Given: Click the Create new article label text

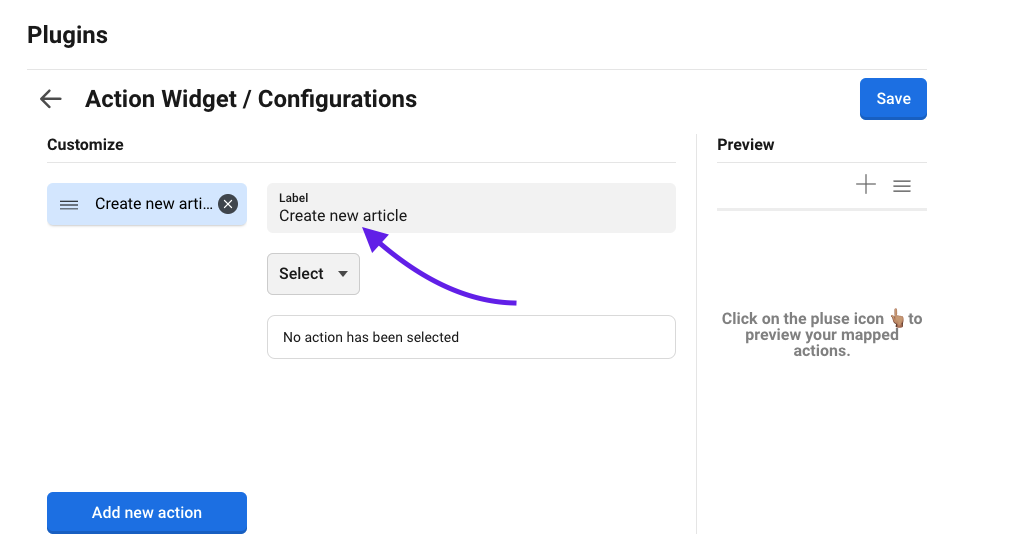Looking at the screenshot, I should pos(343,215).
